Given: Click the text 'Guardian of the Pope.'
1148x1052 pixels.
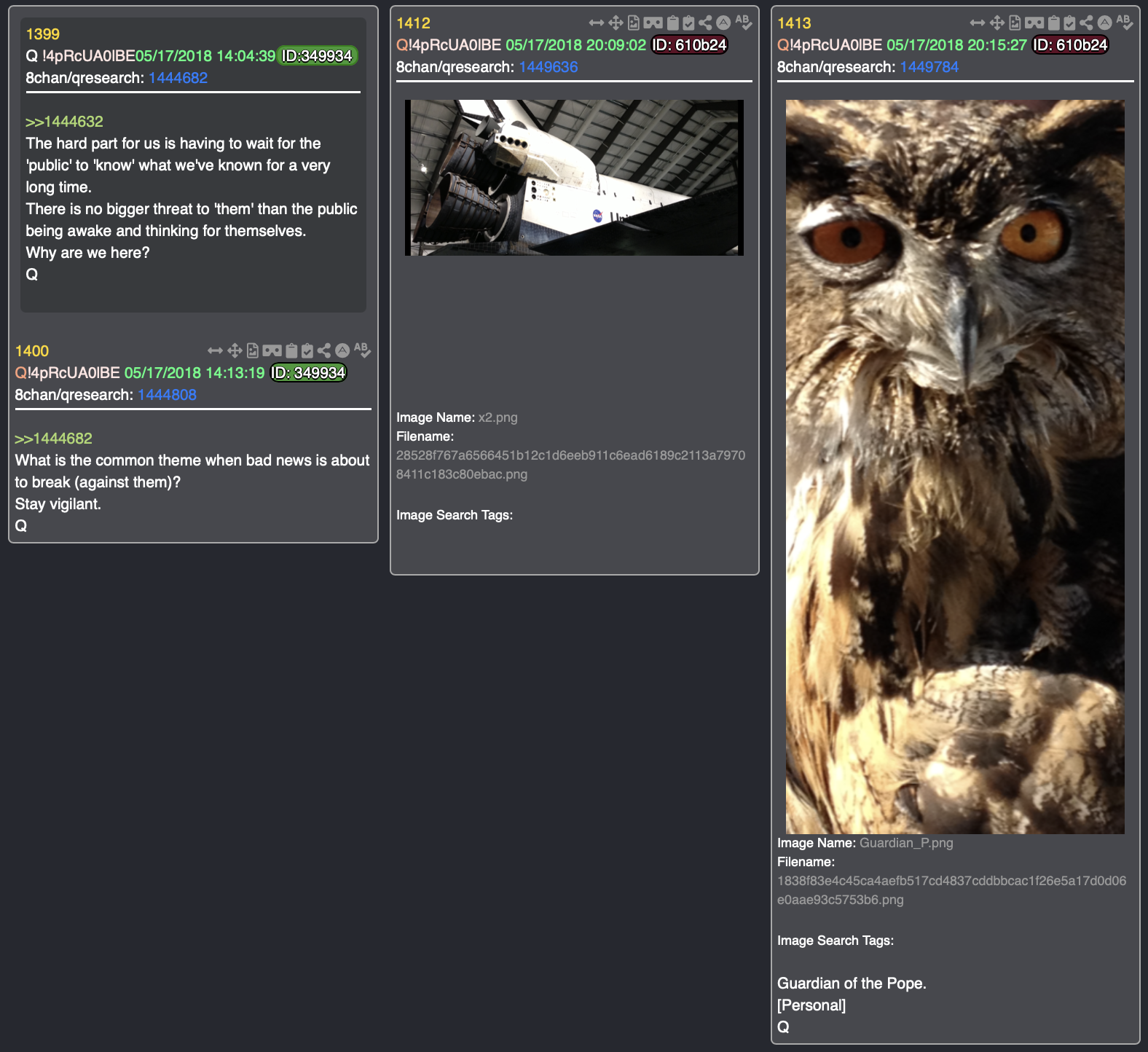Looking at the screenshot, I should 852,984.
